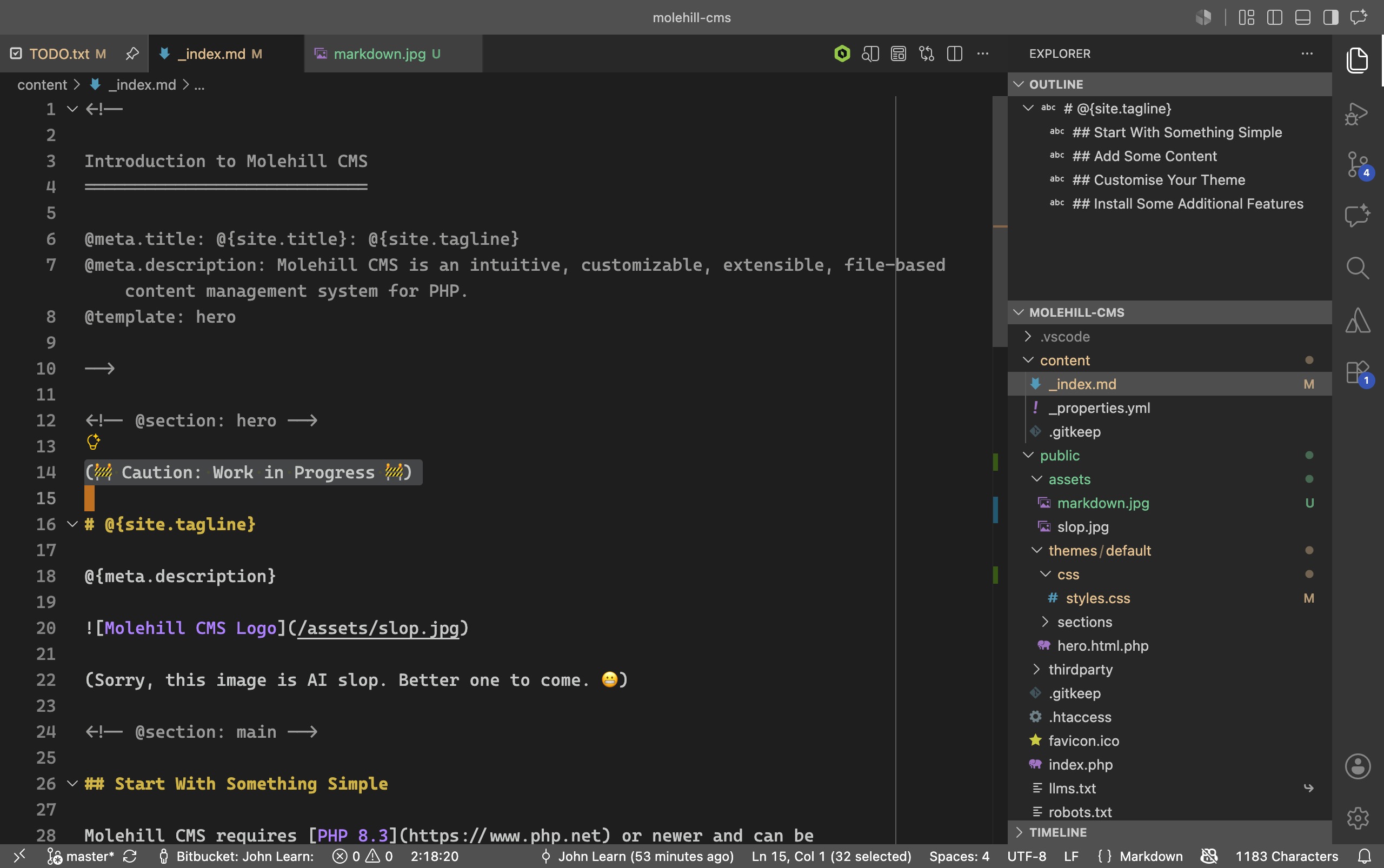Open the Chat view in activity bar

coord(1357,216)
